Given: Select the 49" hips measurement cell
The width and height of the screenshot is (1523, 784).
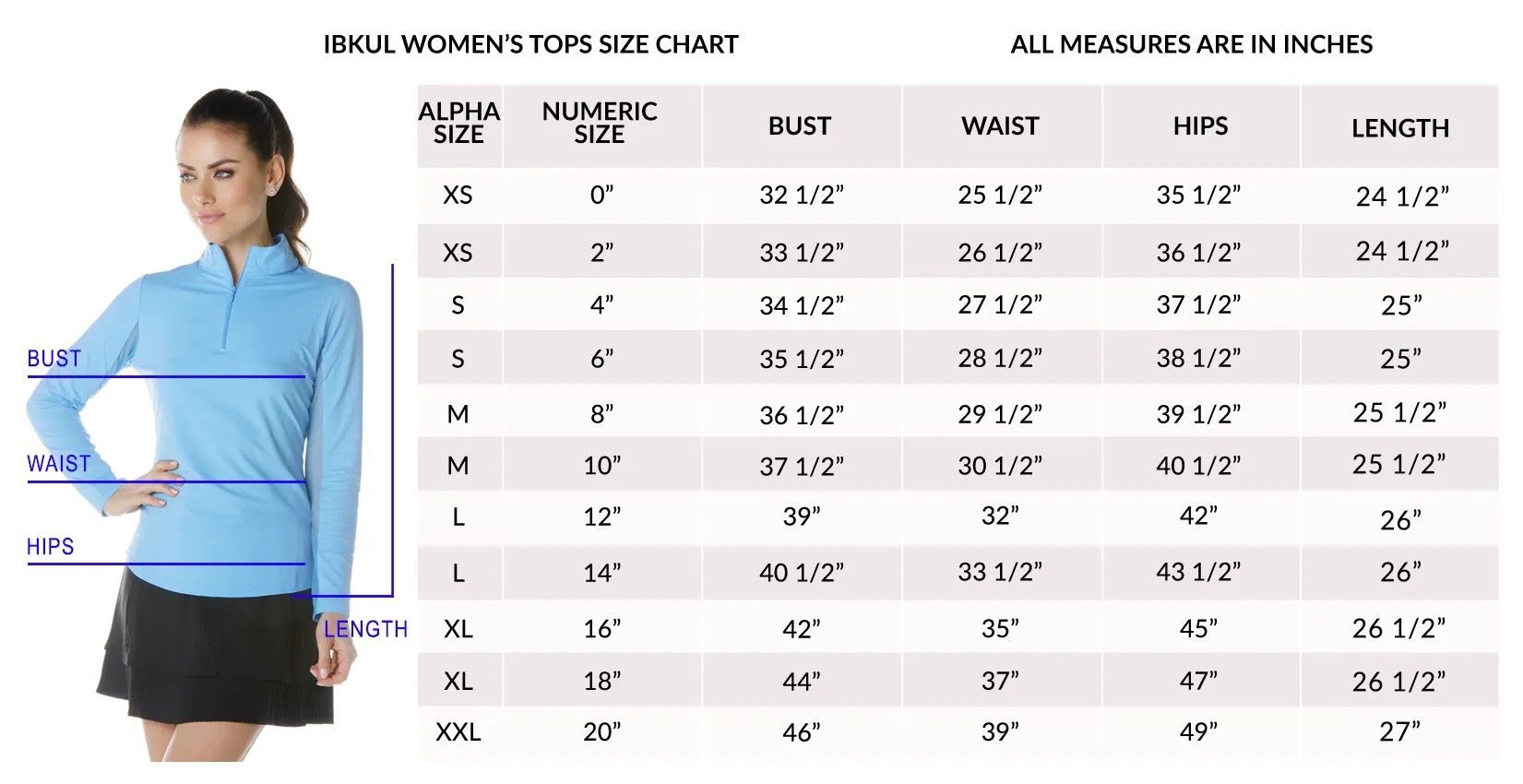Looking at the screenshot, I should coord(1199,732).
